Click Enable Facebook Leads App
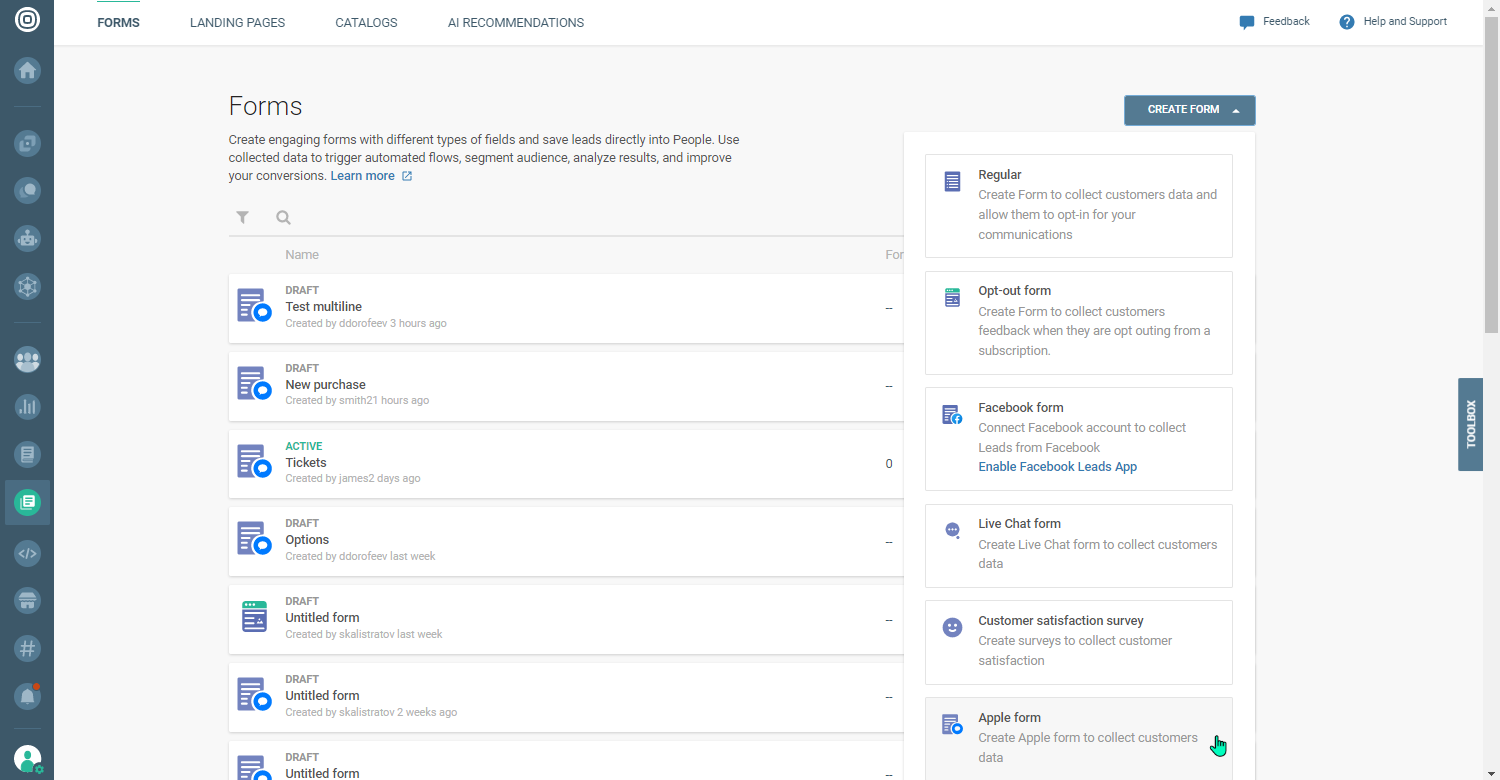 click(x=1057, y=466)
